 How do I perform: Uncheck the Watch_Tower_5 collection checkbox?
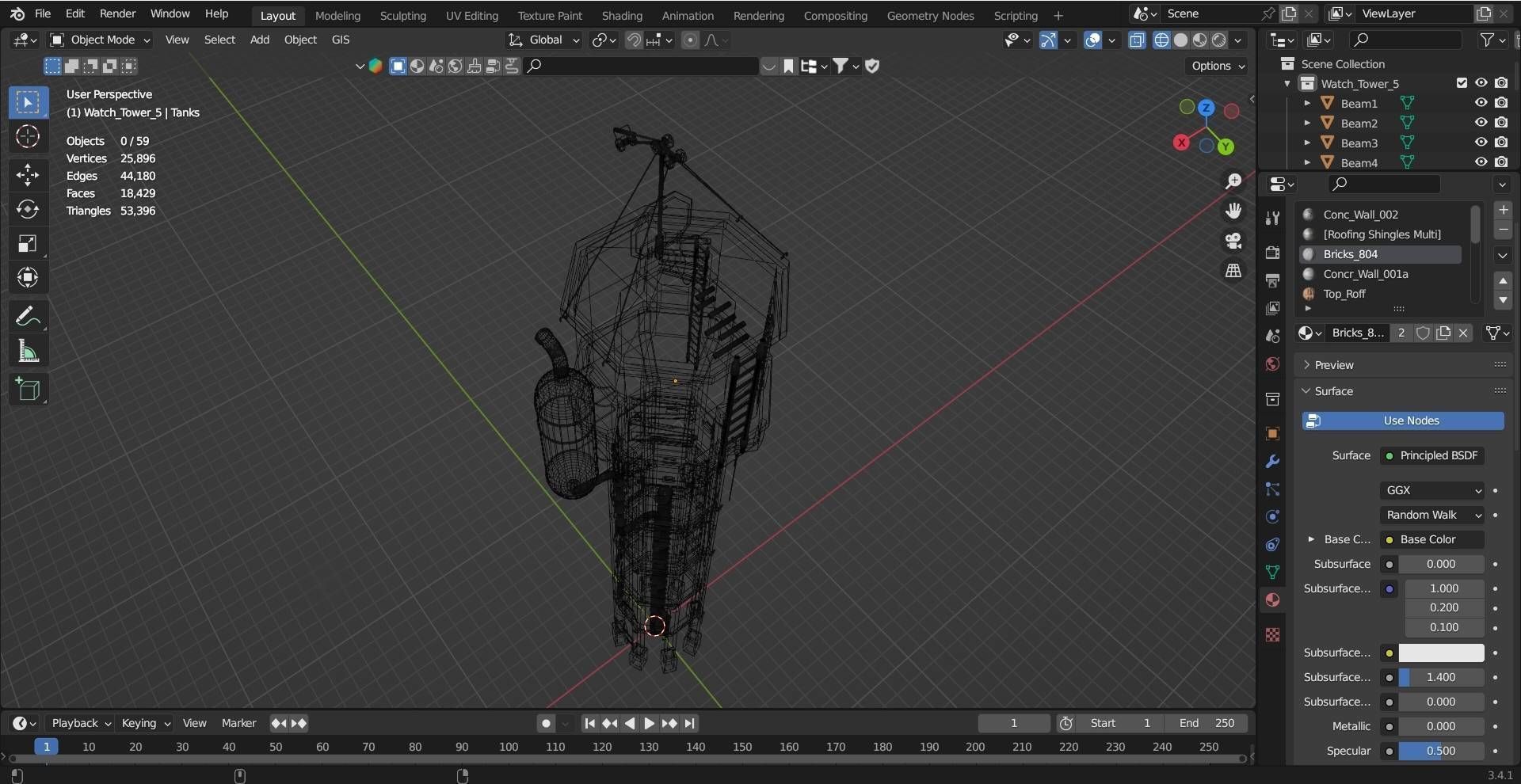click(1462, 83)
